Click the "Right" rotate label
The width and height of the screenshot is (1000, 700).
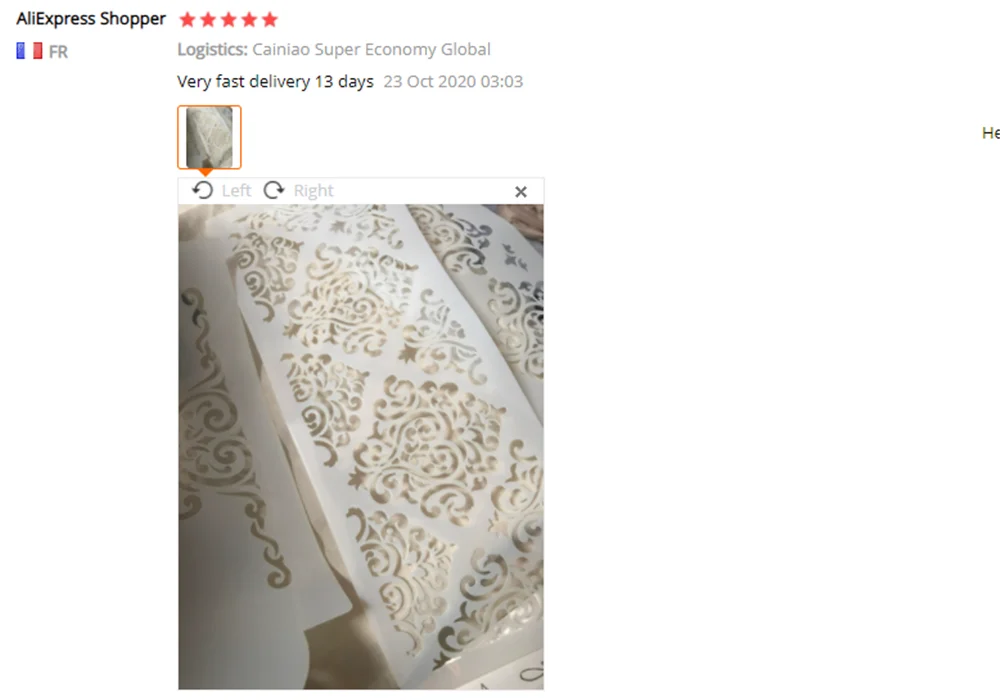[x=313, y=191]
